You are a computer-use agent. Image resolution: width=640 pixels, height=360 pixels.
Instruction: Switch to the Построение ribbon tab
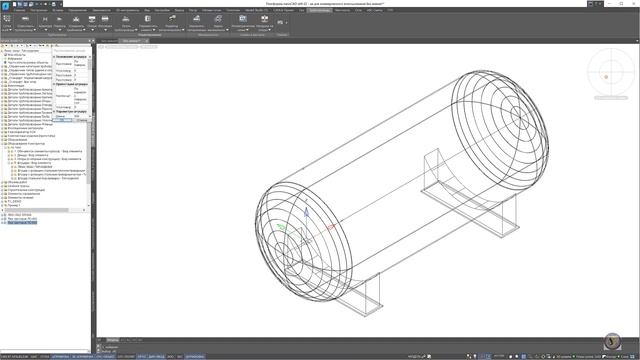(38, 10)
